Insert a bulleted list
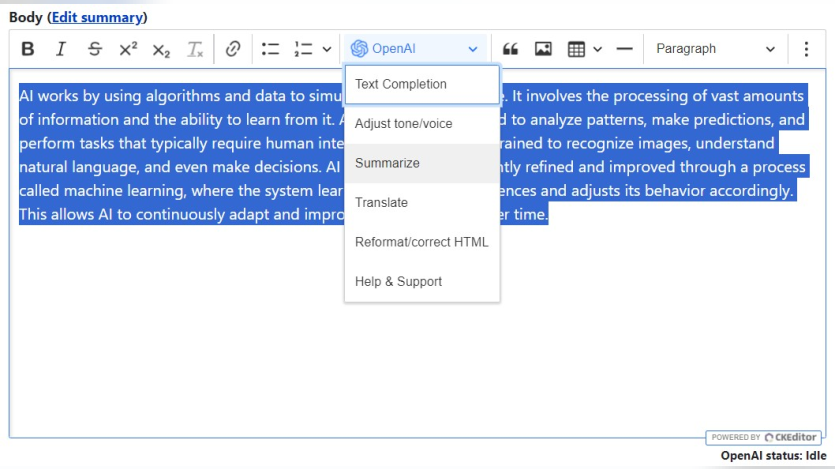 [271, 49]
